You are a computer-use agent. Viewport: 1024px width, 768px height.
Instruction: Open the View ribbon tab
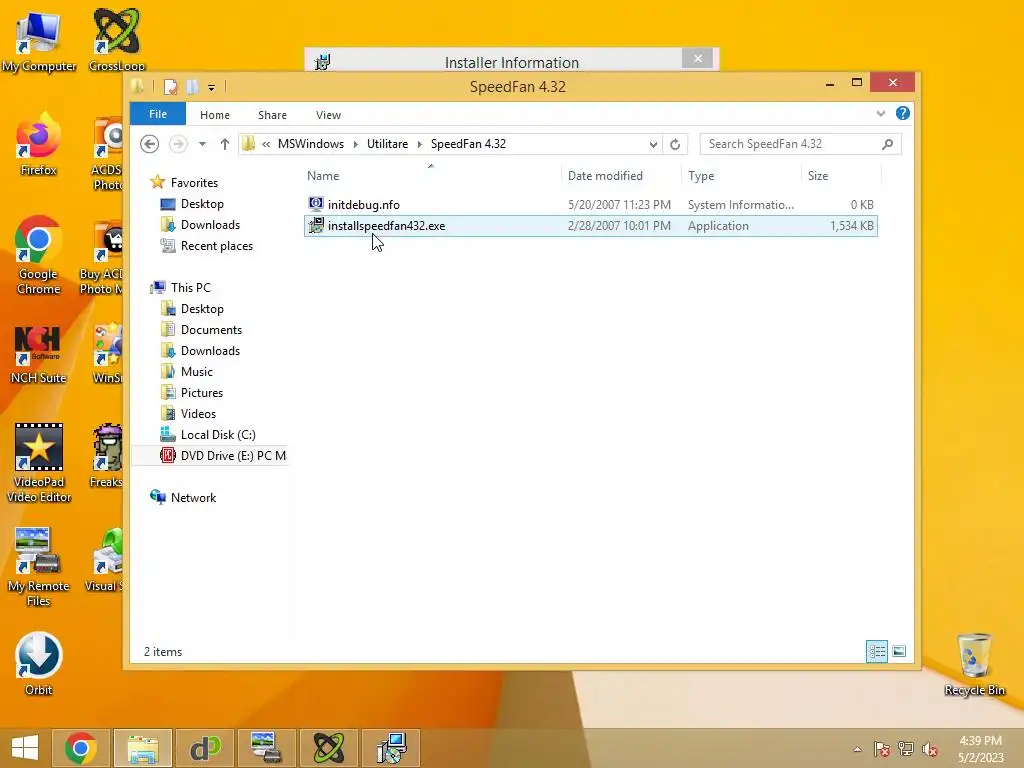click(x=328, y=115)
